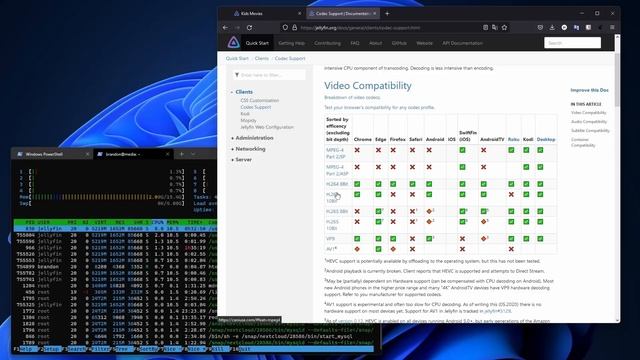Click the docs Search field
Image resolution: width=640 pixels, height=360 pixels.
pyautogui.click(x=572, y=42)
